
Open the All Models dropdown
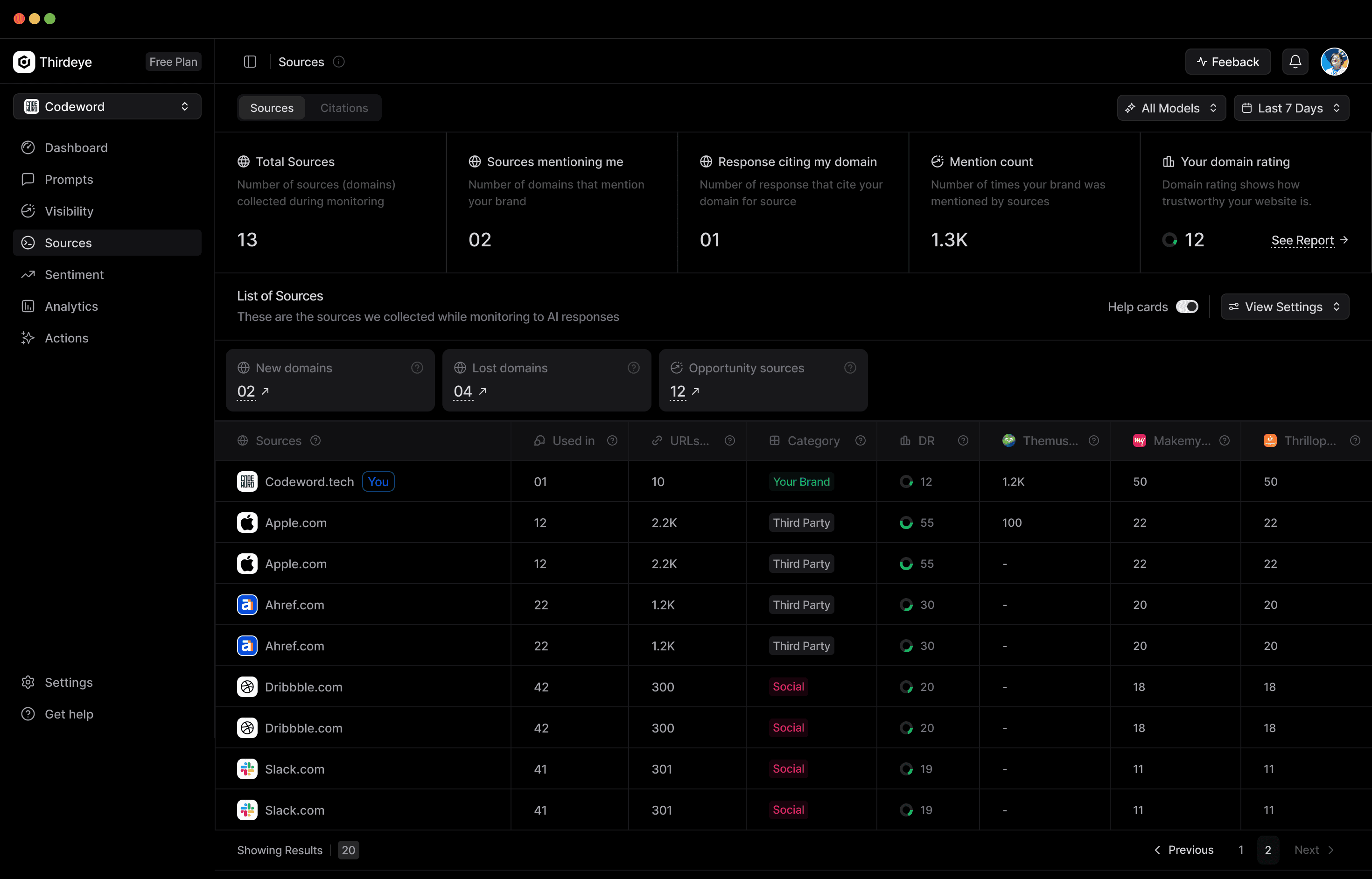[1171, 108]
